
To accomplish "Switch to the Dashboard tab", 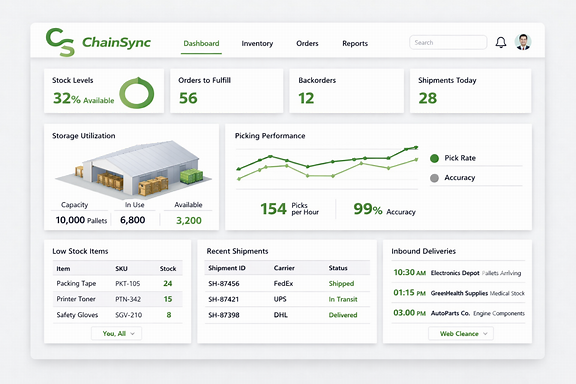I will [201, 43].
